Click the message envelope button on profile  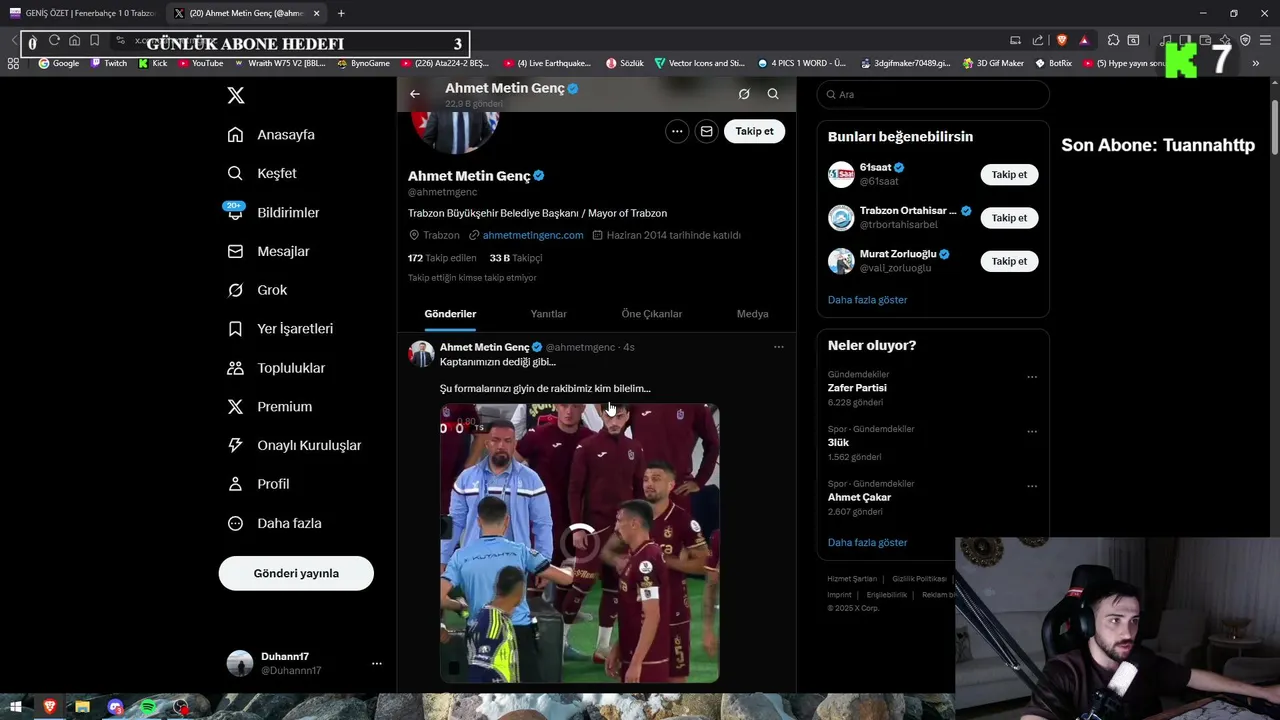point(707,131)
